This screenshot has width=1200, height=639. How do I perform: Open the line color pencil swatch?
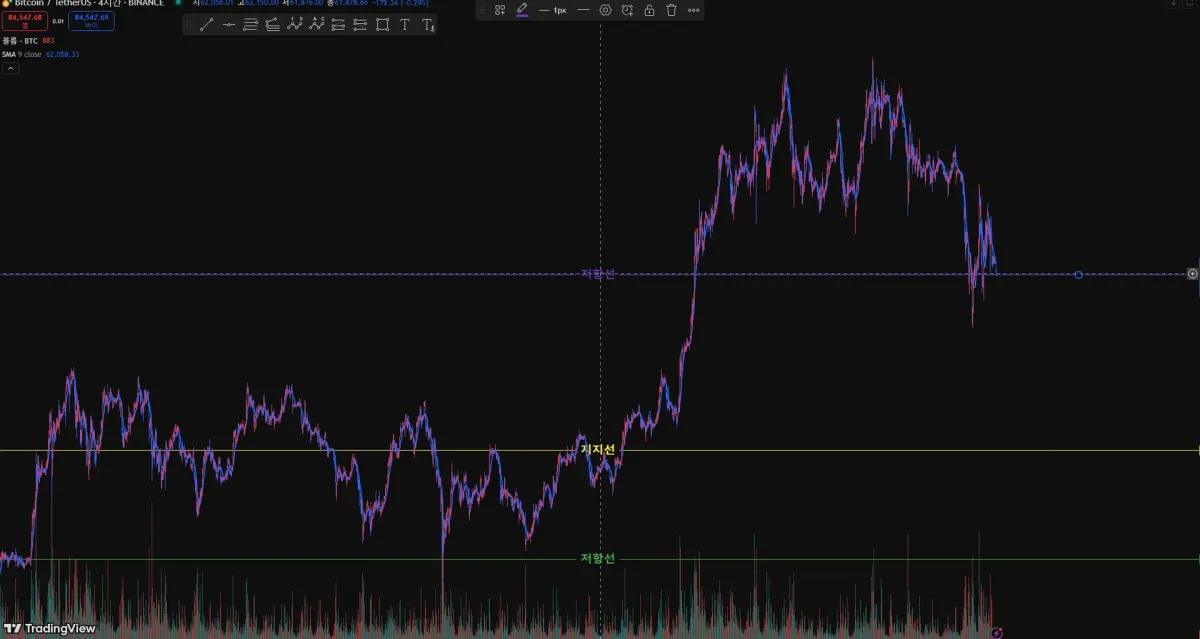tap(522, 10)
